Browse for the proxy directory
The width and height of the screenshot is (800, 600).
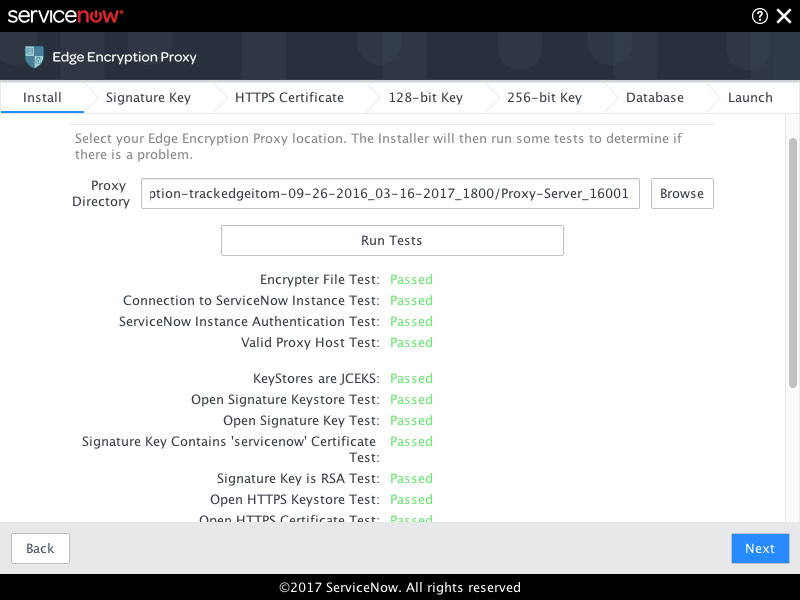pyautogui.click(x=682, y=193)
